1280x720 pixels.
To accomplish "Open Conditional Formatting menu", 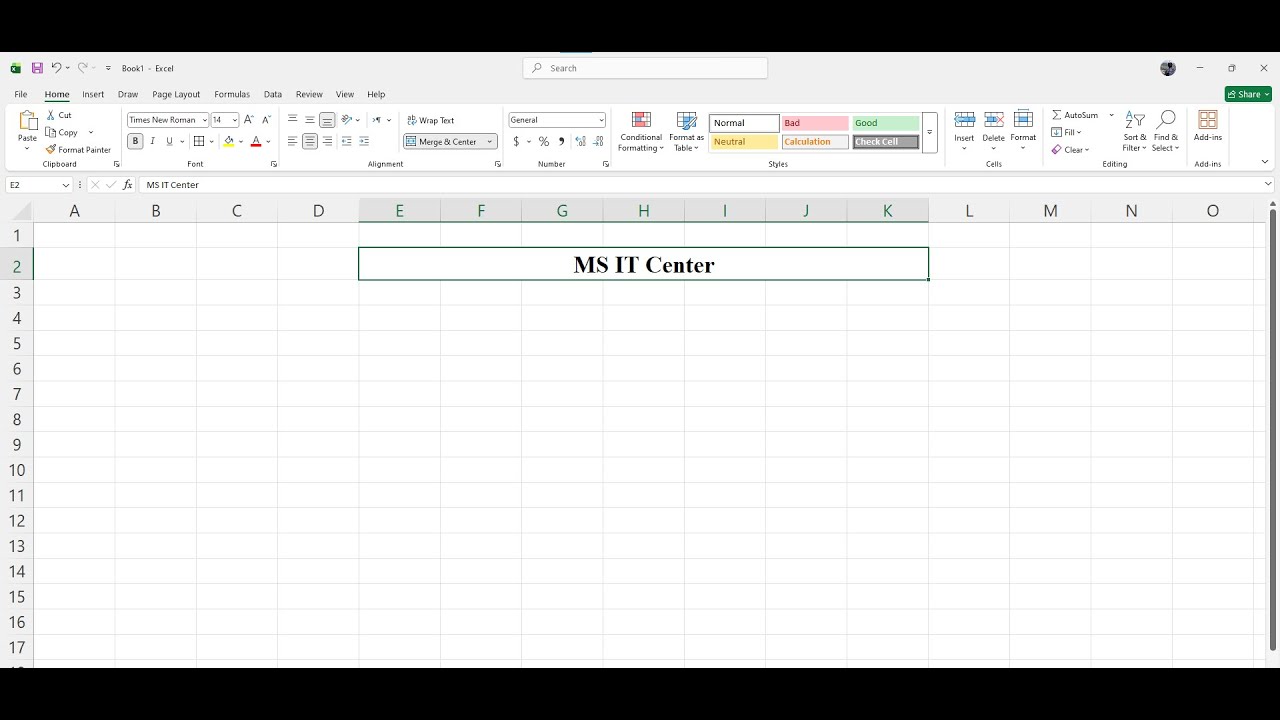I will pos(641,132).
